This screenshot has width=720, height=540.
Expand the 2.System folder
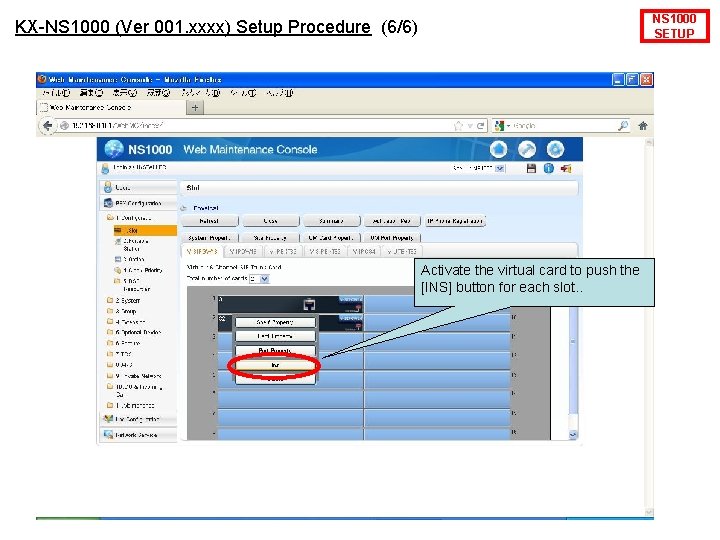coord(124,300)
